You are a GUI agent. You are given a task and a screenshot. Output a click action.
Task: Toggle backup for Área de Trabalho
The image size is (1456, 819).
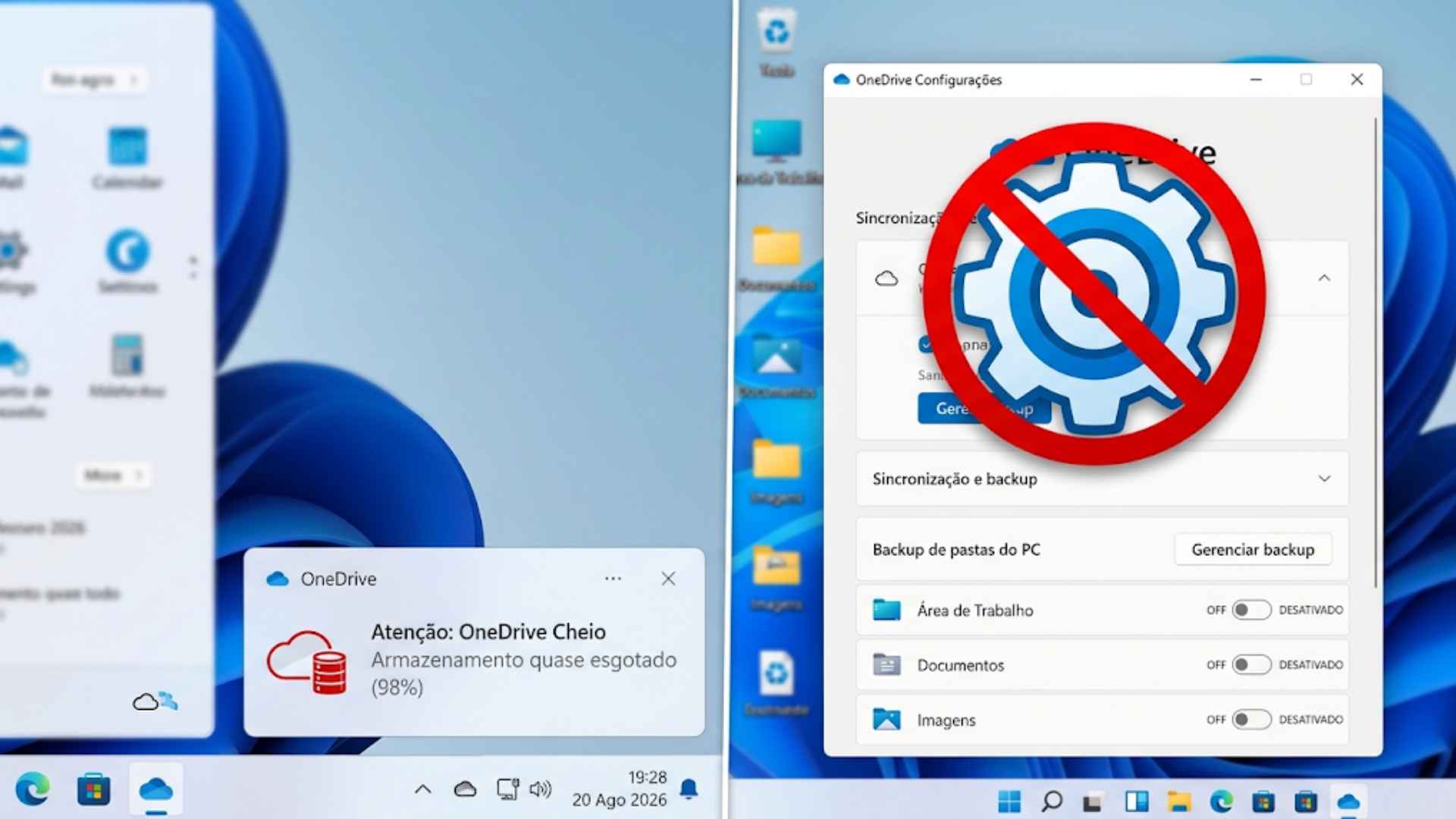coord(1251,610)
